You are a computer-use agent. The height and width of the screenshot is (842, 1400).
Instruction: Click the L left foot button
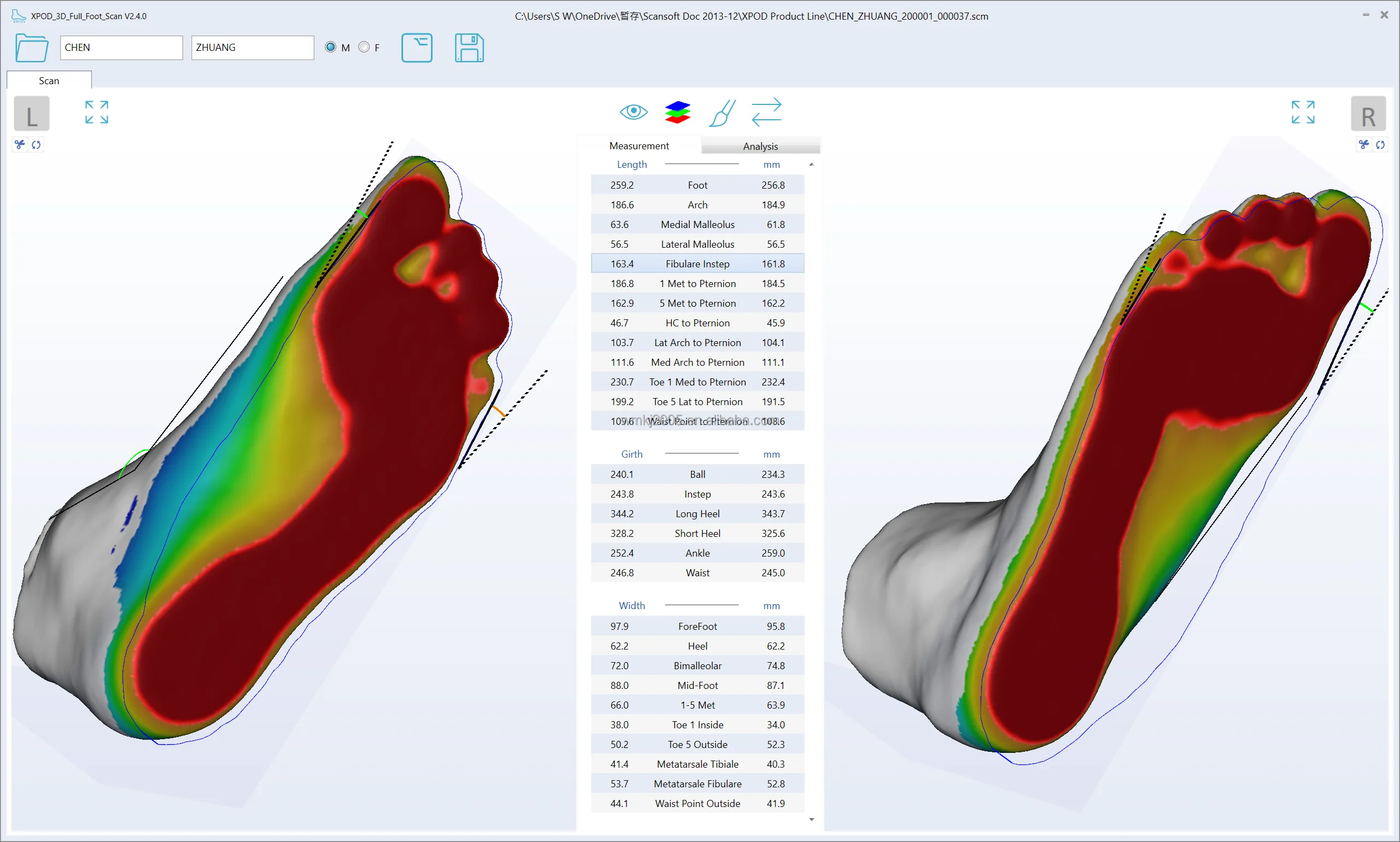32,114
